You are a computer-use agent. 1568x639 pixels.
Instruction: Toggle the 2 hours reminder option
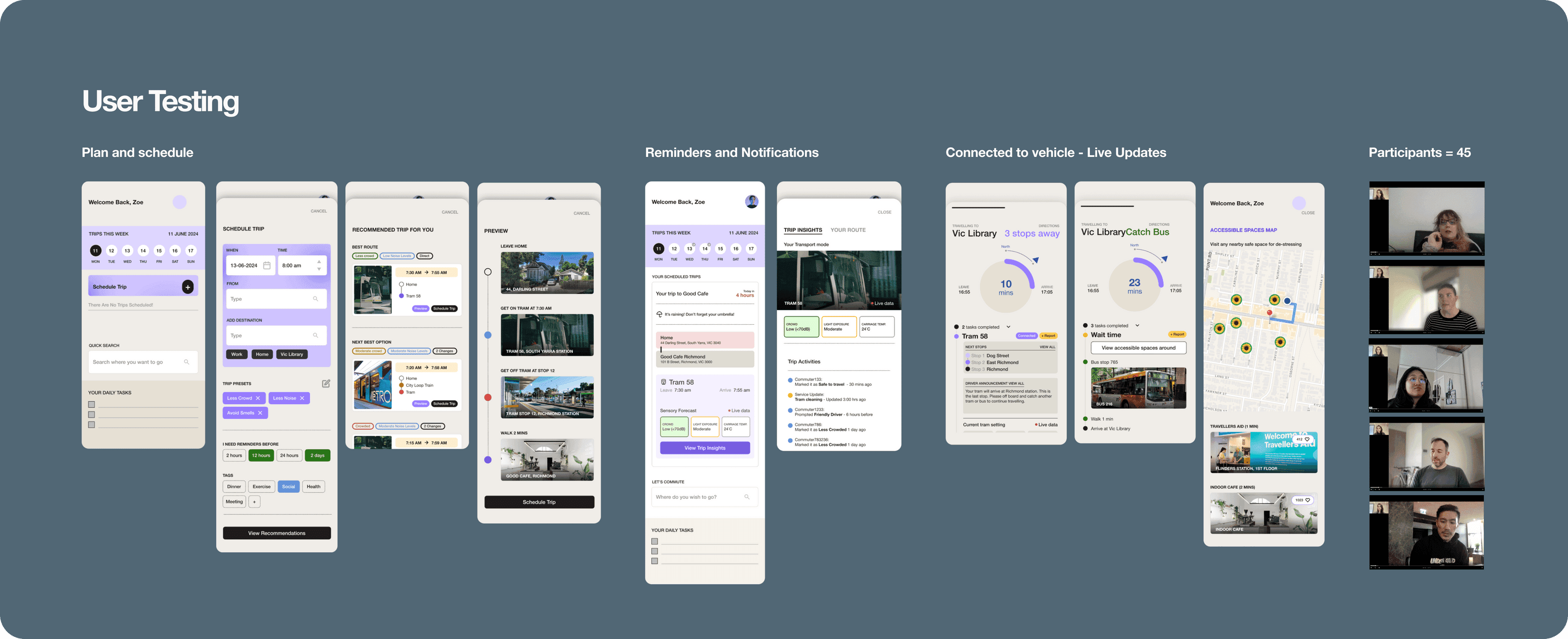tap(234, 455)
